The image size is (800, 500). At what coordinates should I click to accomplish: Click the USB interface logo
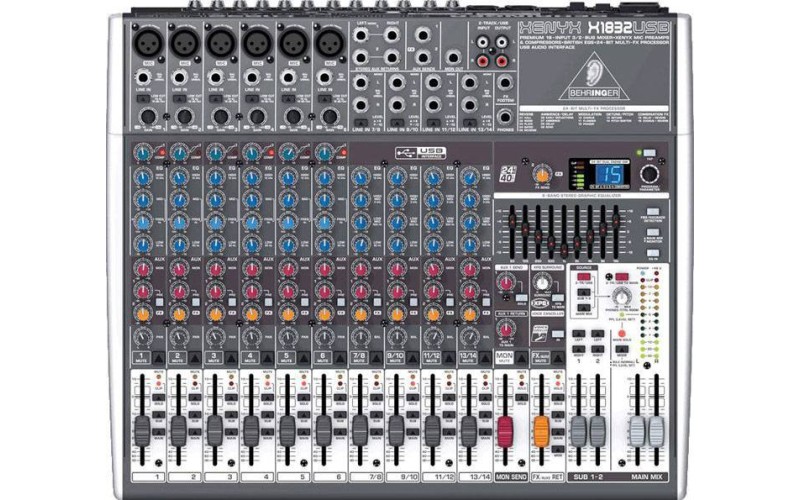420,152
